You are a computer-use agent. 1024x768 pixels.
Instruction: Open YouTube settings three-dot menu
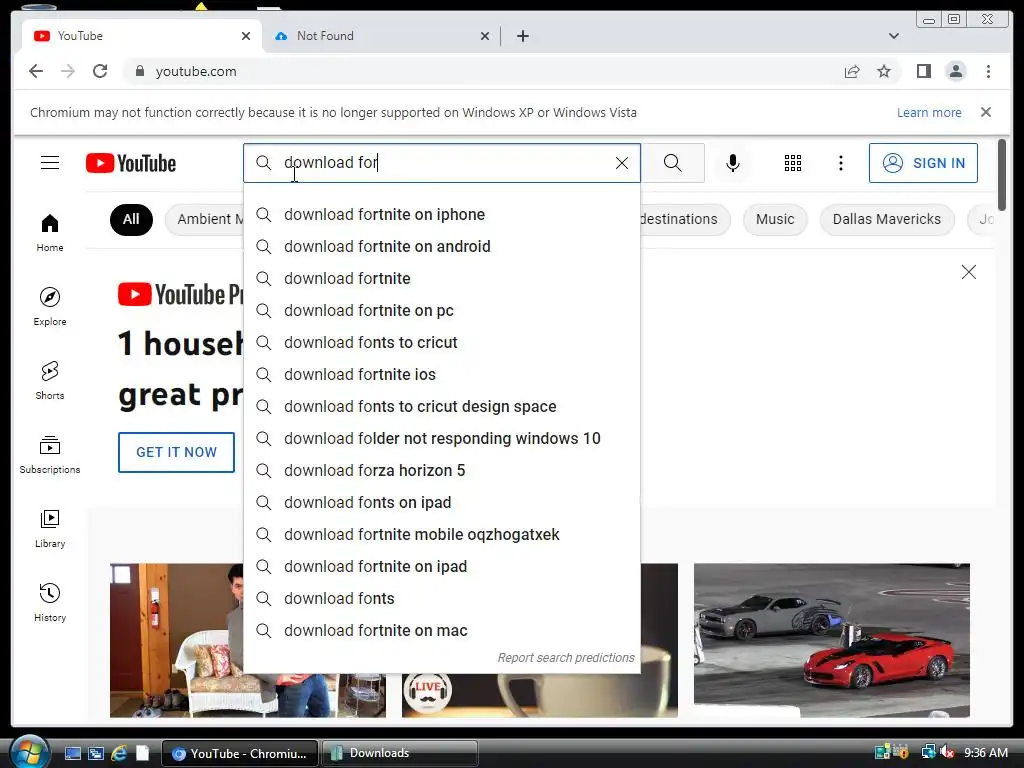[x=841, y=163]
